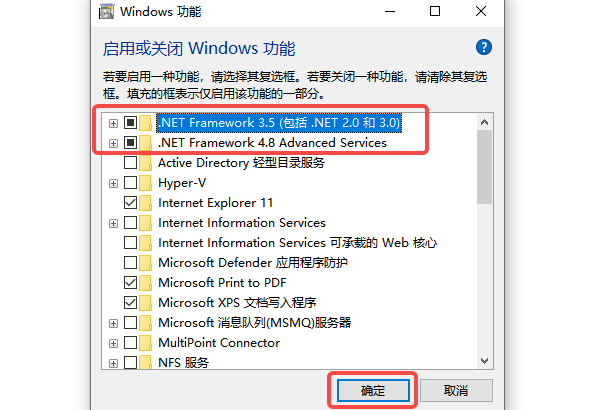Expand the Microsoft 消息队列(MSMQ)服务器 node
This screenshot has height=410, width=600.
pos(113,323)
